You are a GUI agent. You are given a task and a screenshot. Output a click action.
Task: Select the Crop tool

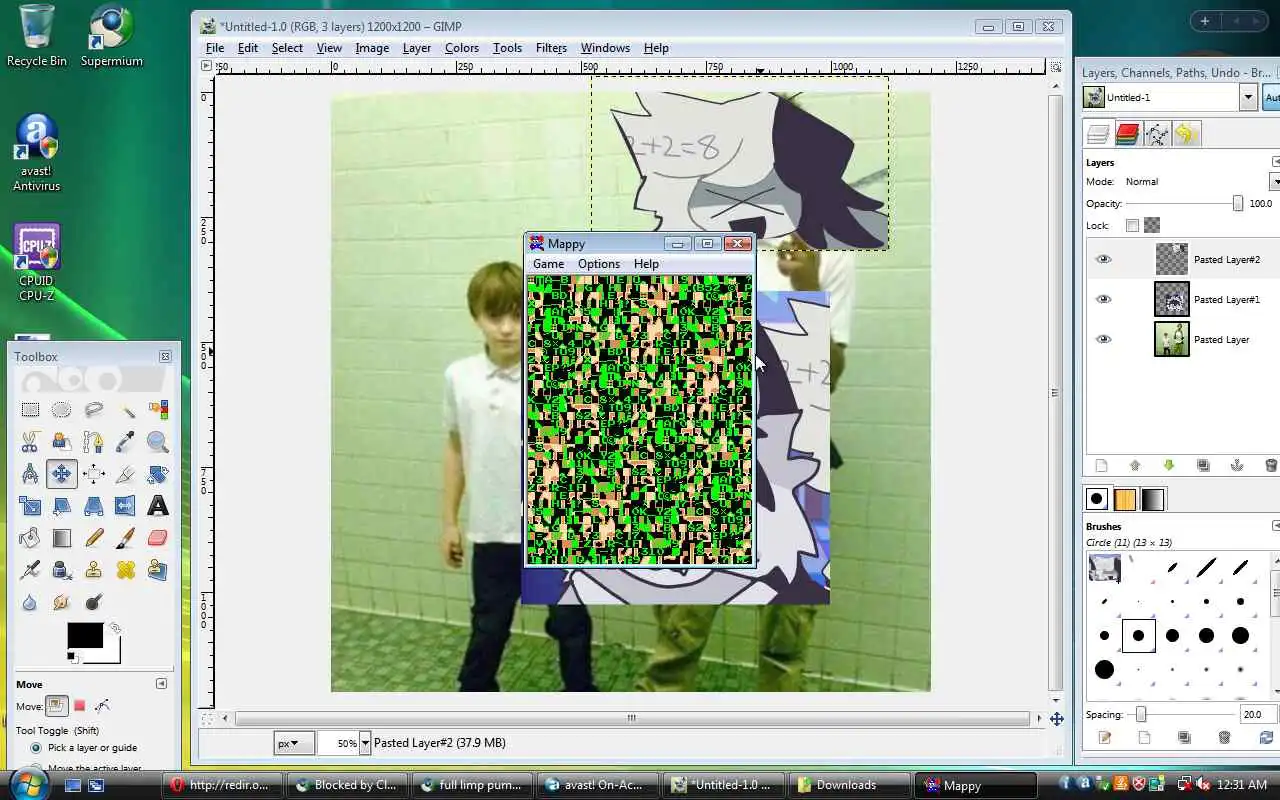126,474
